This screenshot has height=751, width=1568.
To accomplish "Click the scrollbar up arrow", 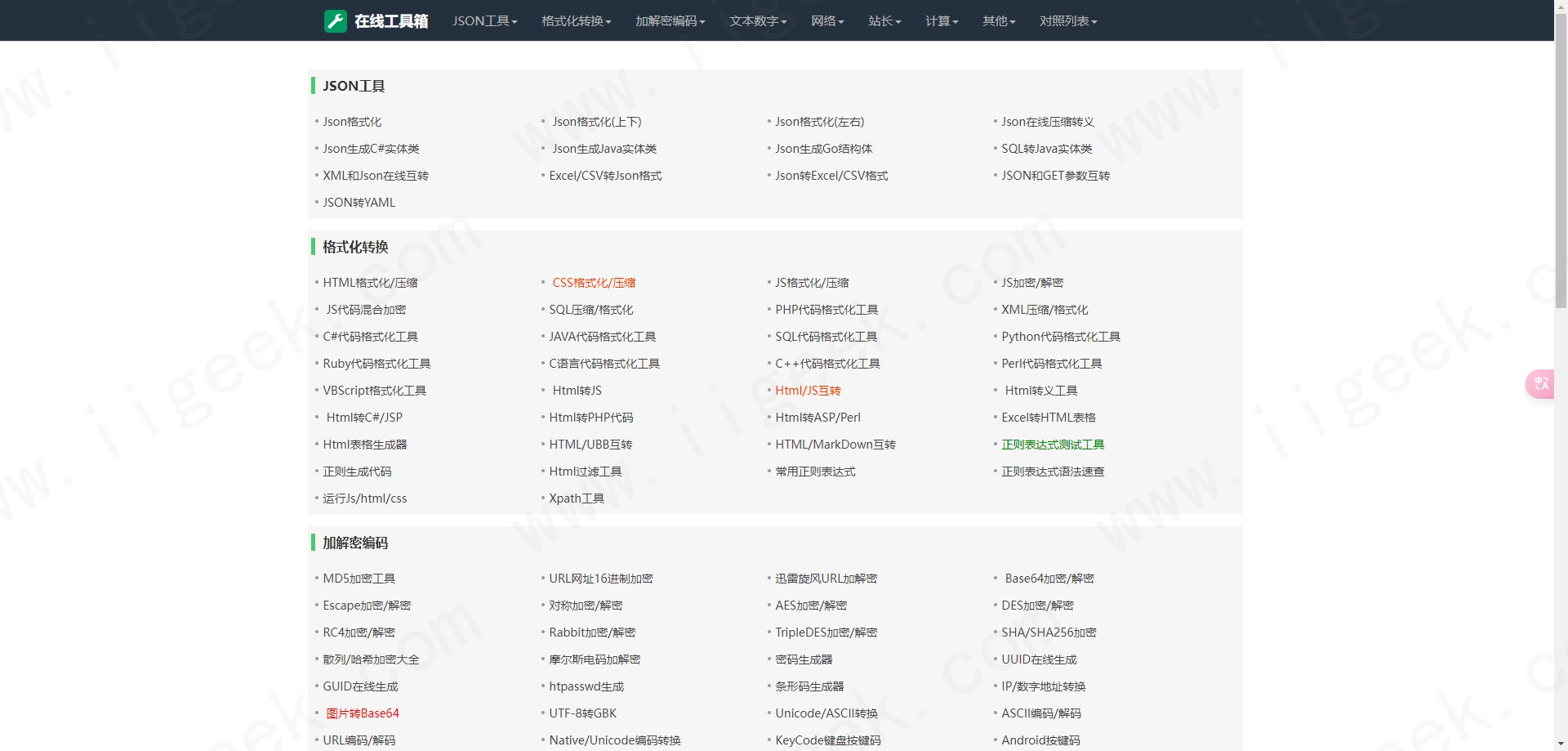I will pos(1561,6).
